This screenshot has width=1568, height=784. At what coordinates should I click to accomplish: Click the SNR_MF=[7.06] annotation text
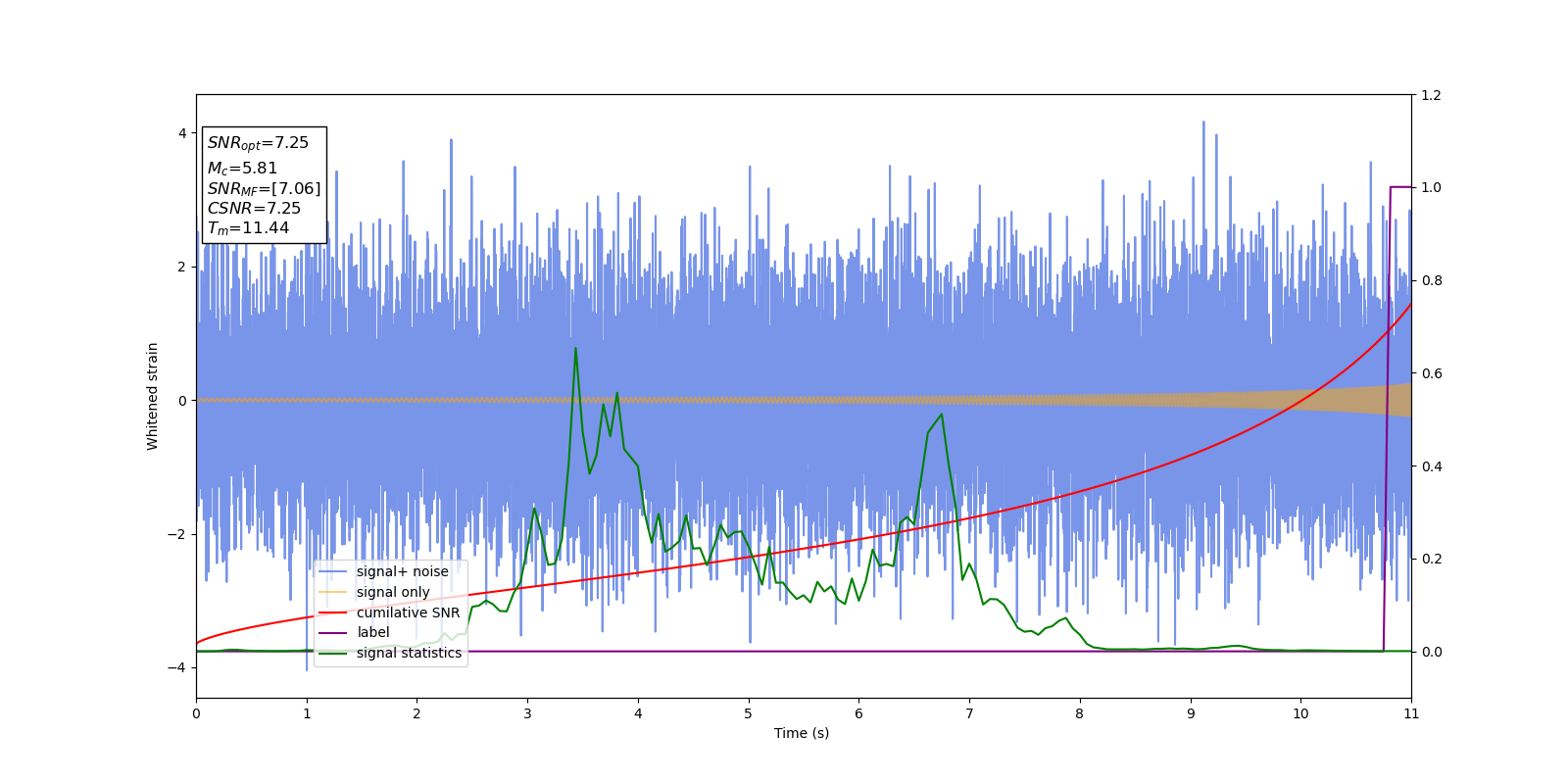click(x=264, y=188)
